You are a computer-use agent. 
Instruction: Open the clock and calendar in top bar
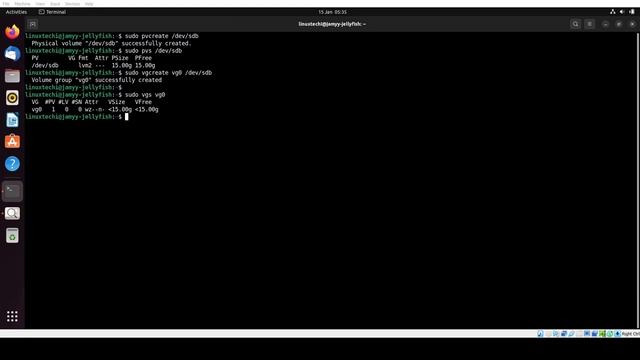tap(333, 12)
